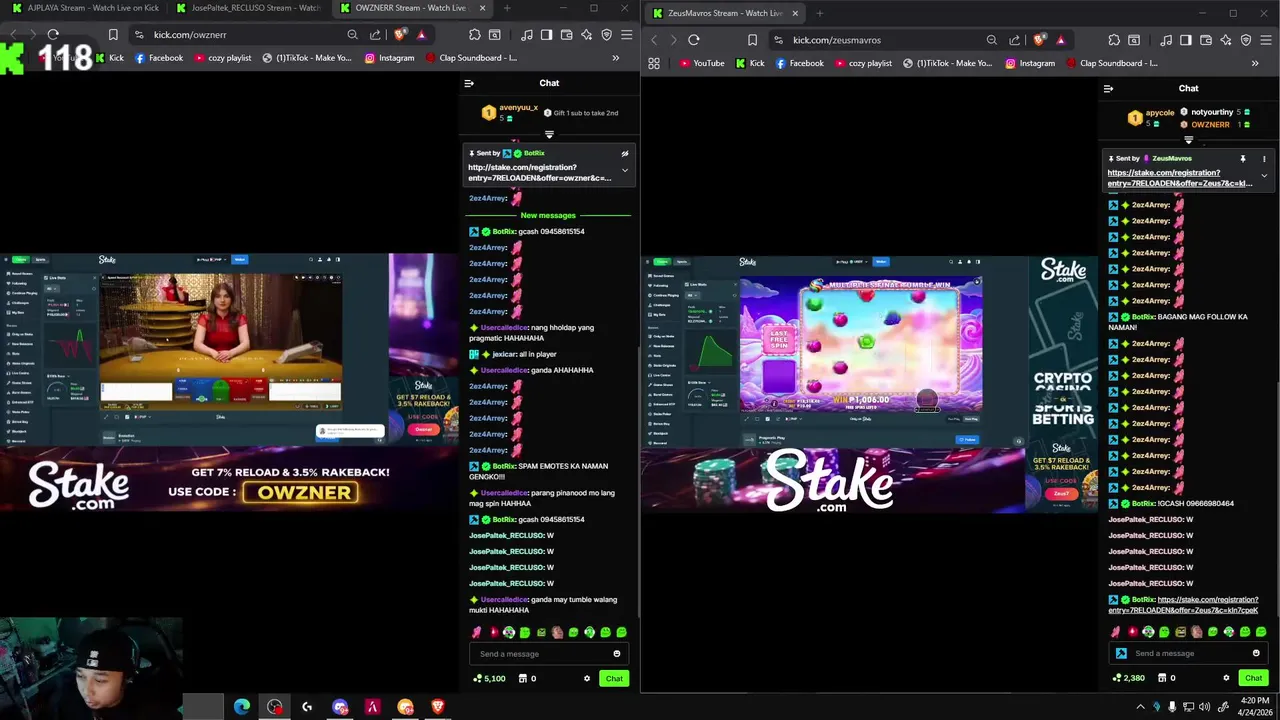Click Send a message field in OWZNERR chat

(548, 654)
